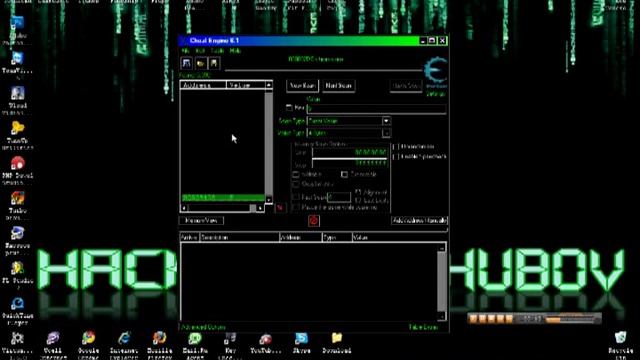
Task: Open the Visual desktop icon
Action: coord(17,93)
